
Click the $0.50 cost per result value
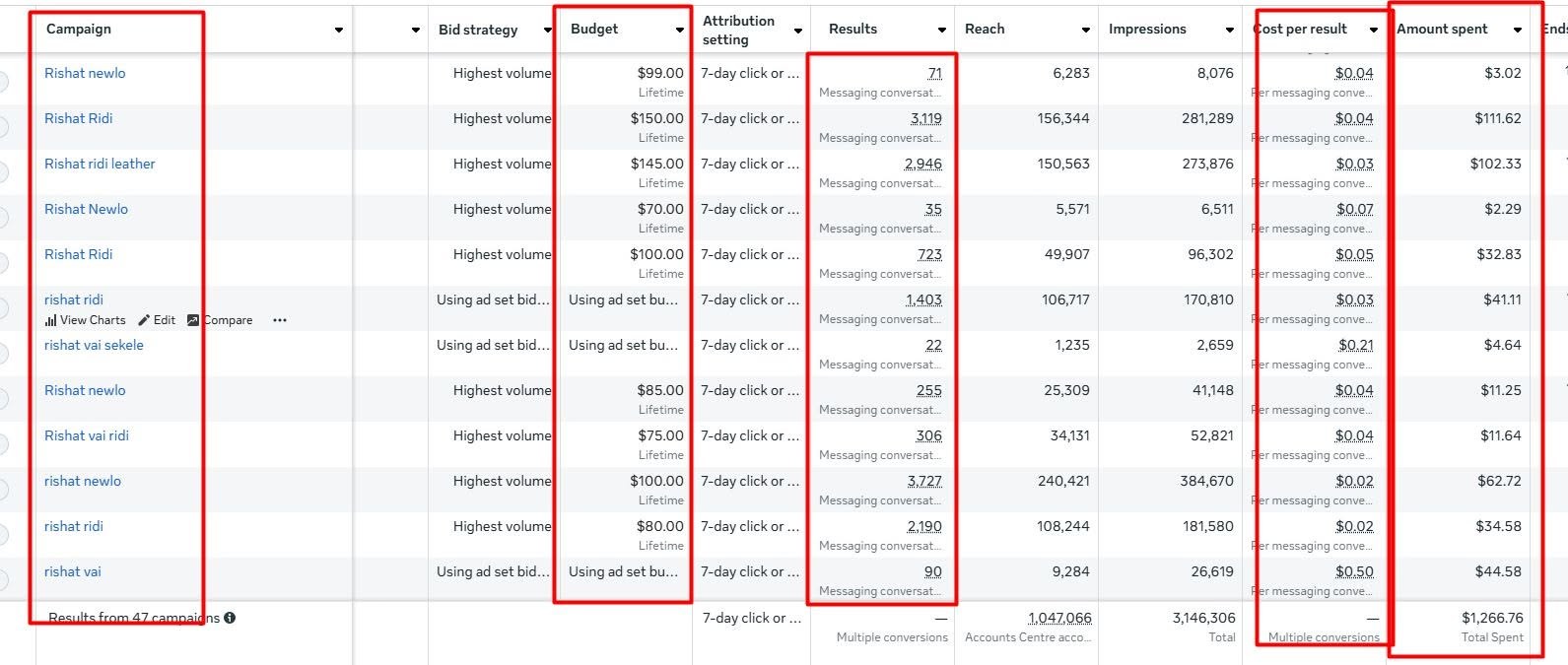pyautogui.click(x=1354, y=571)
